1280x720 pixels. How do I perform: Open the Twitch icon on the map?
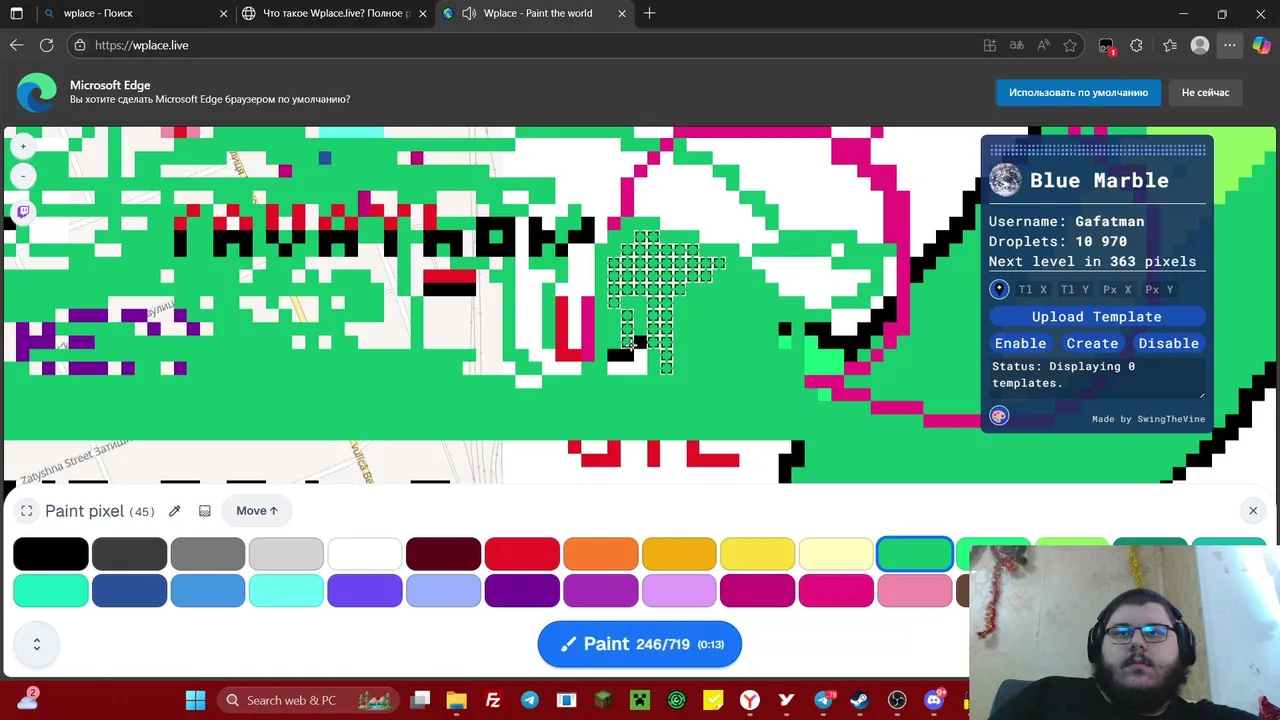tap(23, 211)
